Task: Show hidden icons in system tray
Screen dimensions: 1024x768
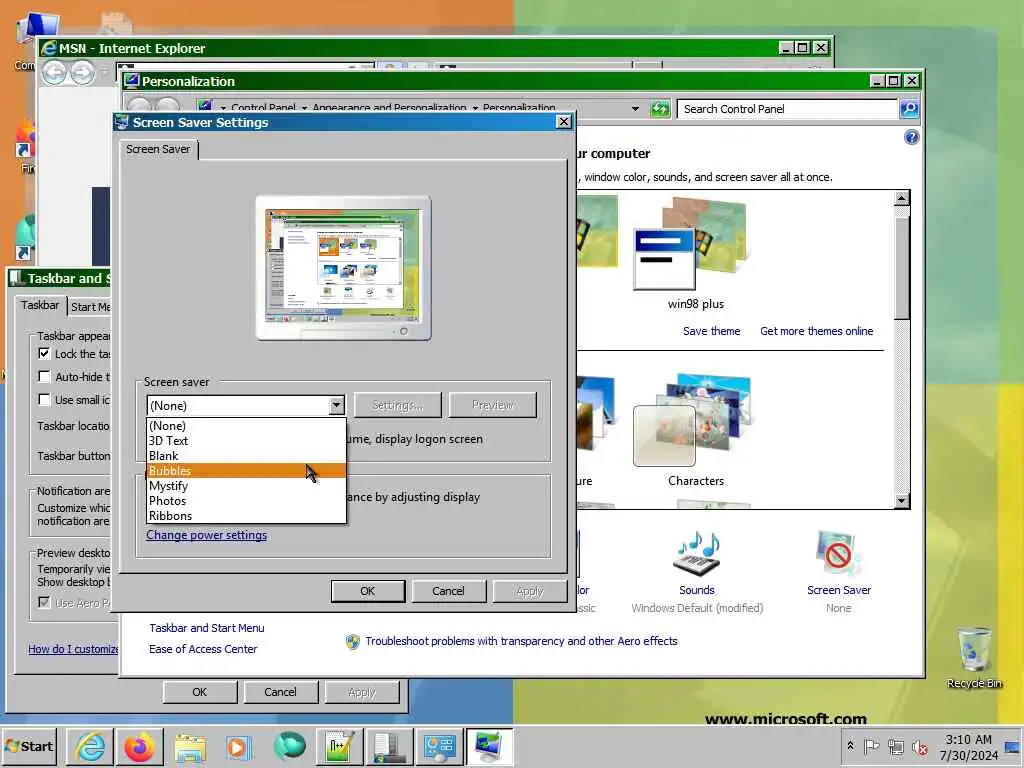Action: (x=850, y=746)
